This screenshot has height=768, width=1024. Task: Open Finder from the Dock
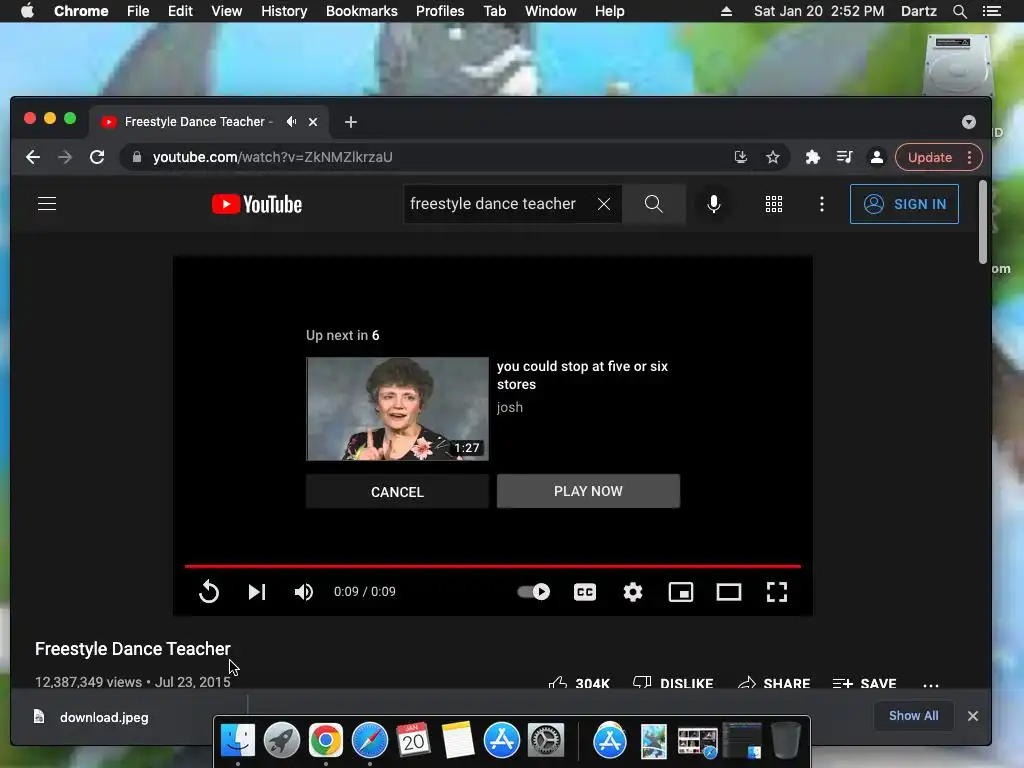[238, 741]
